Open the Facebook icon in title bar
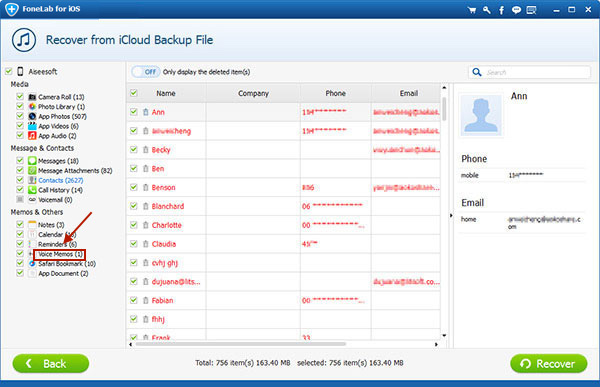The image size is (600, 387). point(501,10)
